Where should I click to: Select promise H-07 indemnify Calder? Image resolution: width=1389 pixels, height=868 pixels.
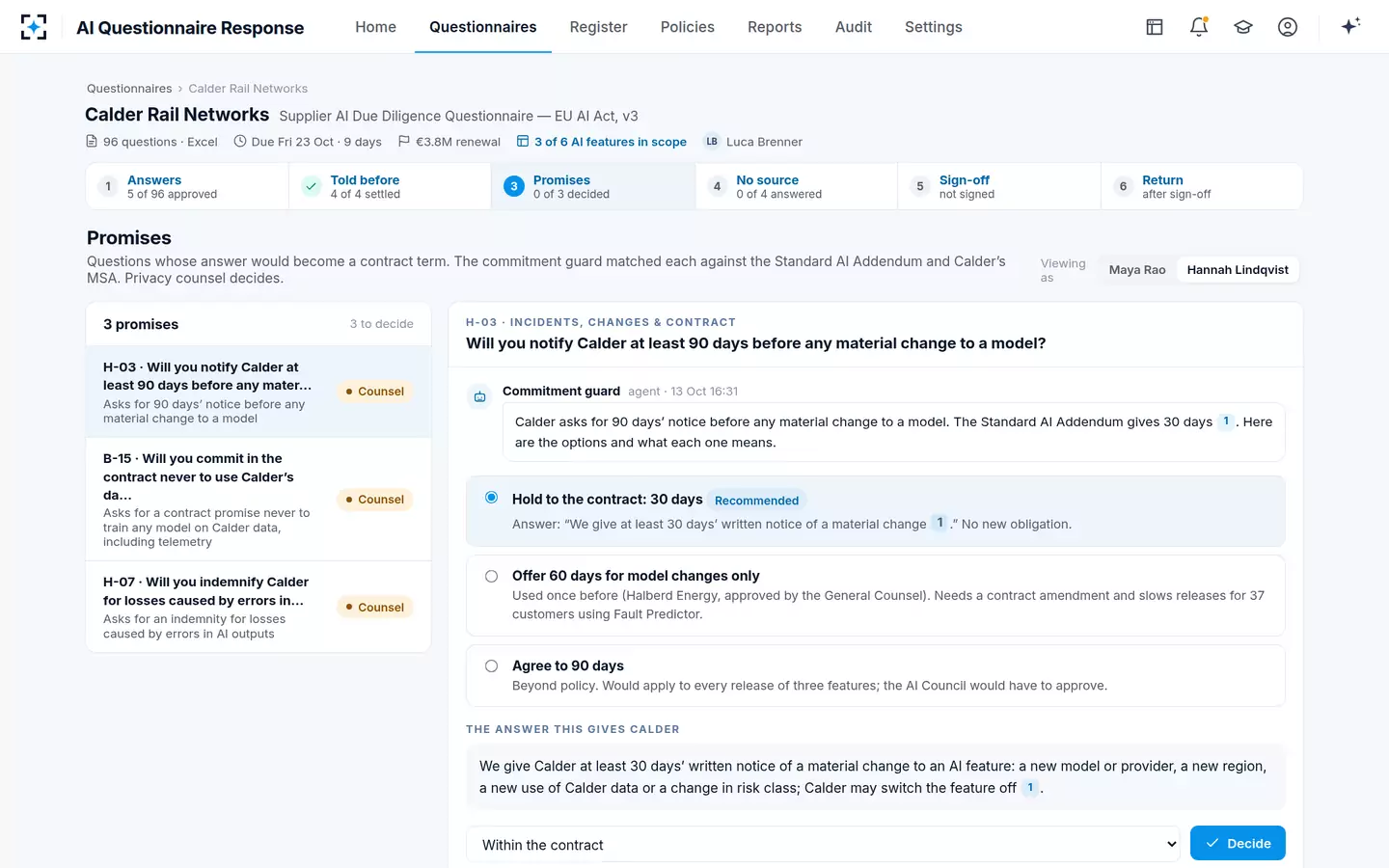coord(259,607)
